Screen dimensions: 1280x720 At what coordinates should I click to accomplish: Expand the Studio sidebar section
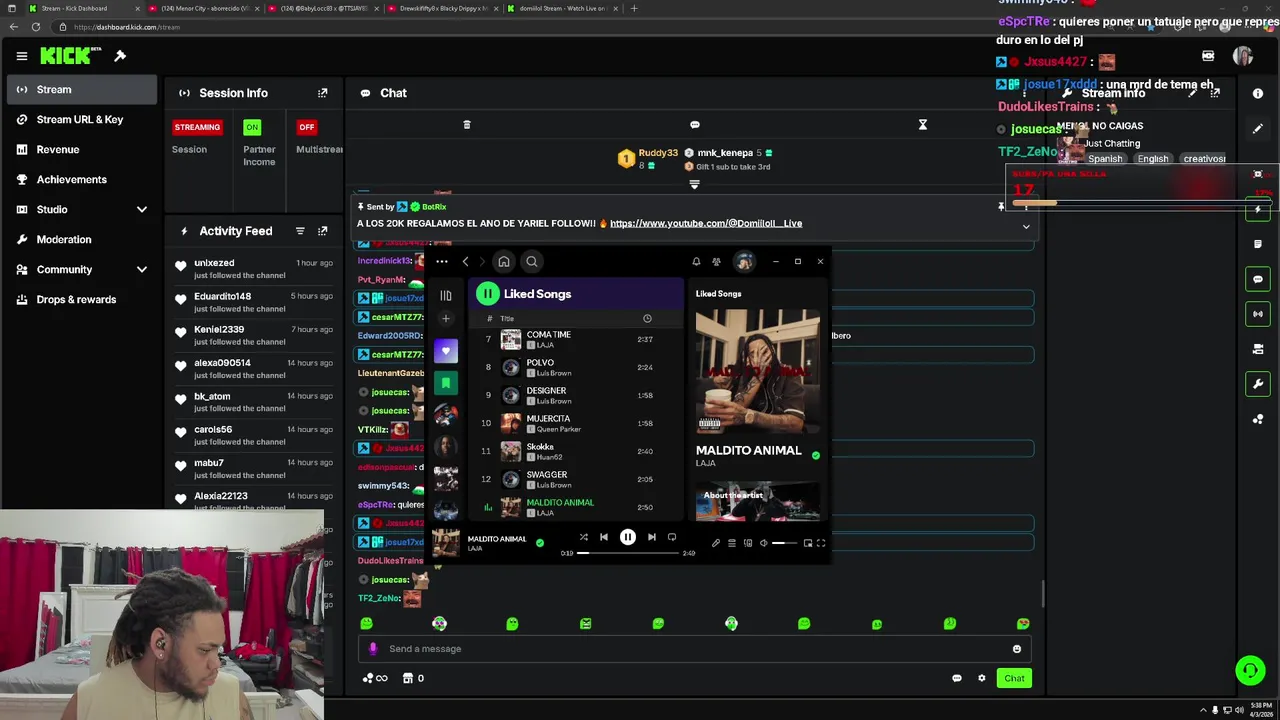(x=142, y=210)
